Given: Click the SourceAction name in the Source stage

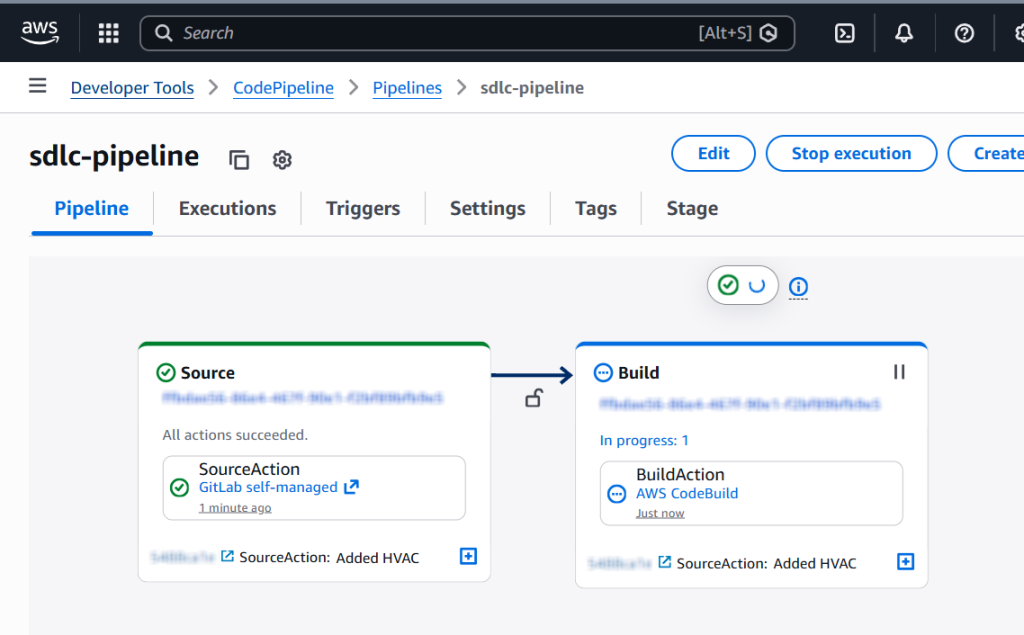Looking at the screenshot, I should point(249,469).
